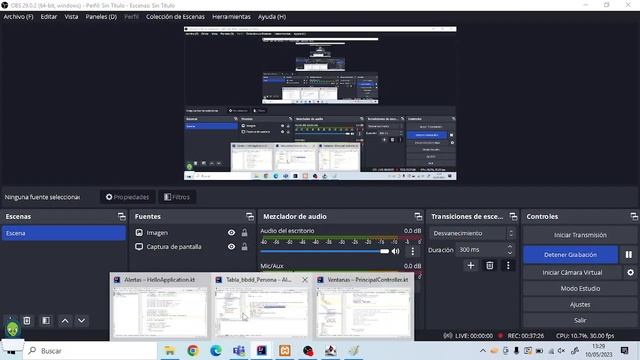
Task: Move the scene up
Action: 65,321
